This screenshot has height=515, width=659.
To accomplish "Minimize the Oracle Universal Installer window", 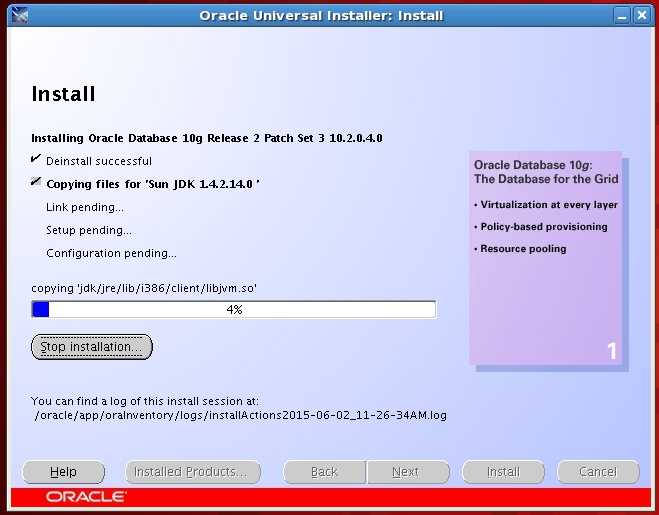I will tap(622, 16).
